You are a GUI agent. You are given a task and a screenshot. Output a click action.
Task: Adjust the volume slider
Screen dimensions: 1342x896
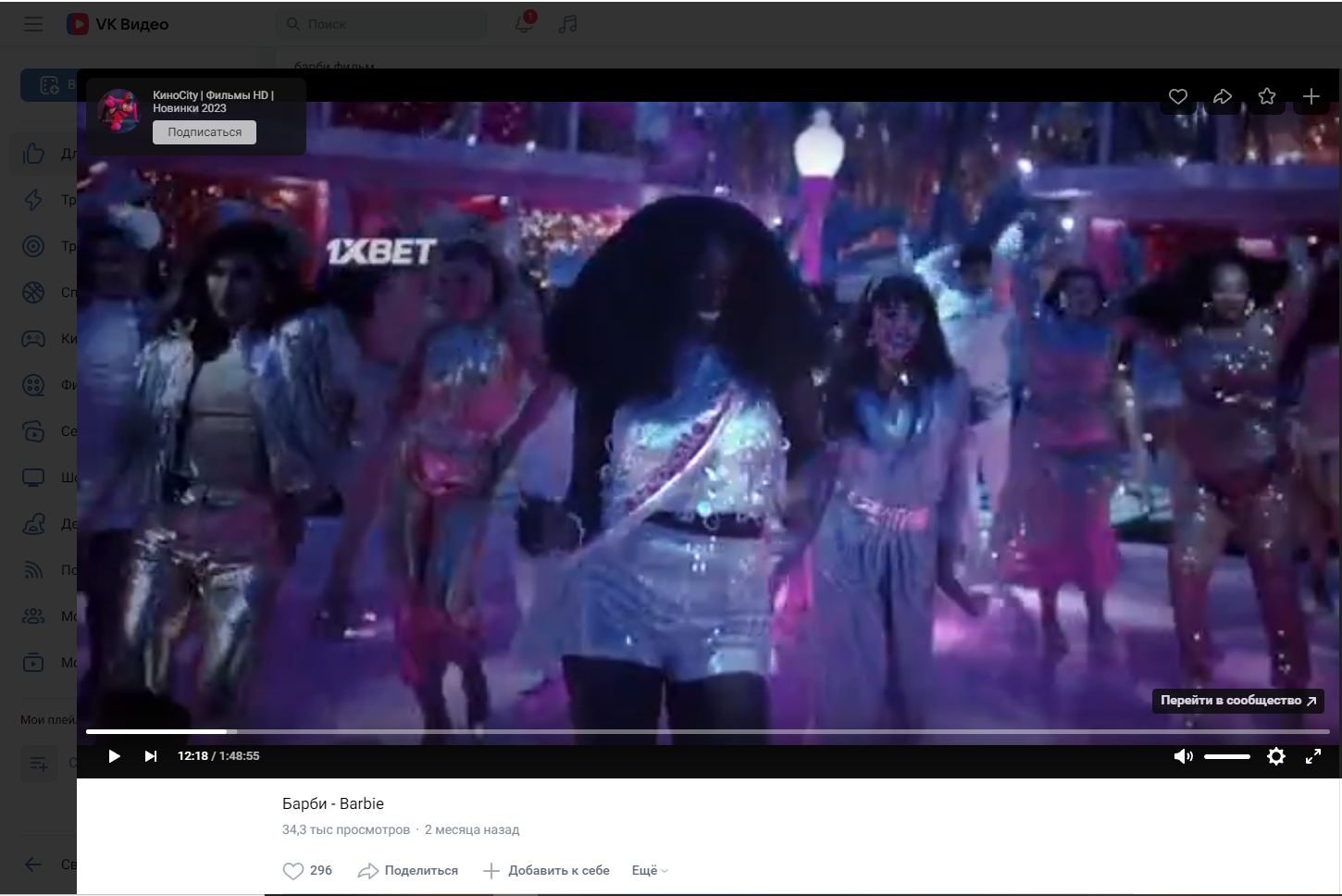(1227, 756)
